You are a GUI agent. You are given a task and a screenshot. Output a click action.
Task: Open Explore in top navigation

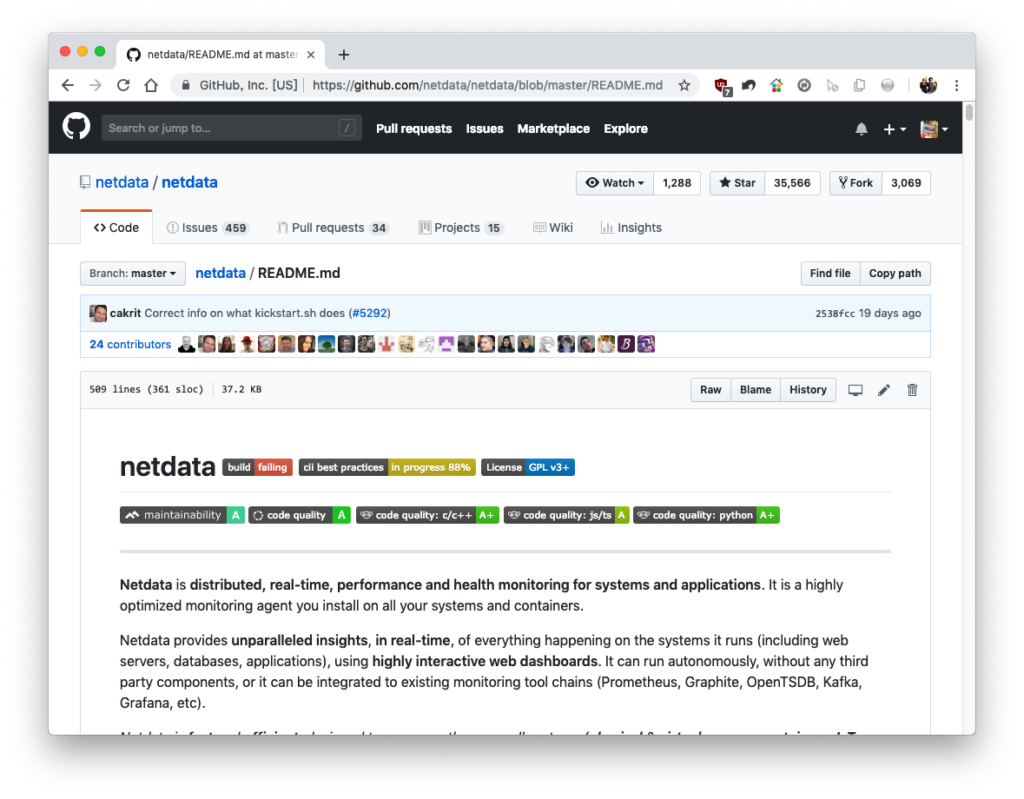626,129
